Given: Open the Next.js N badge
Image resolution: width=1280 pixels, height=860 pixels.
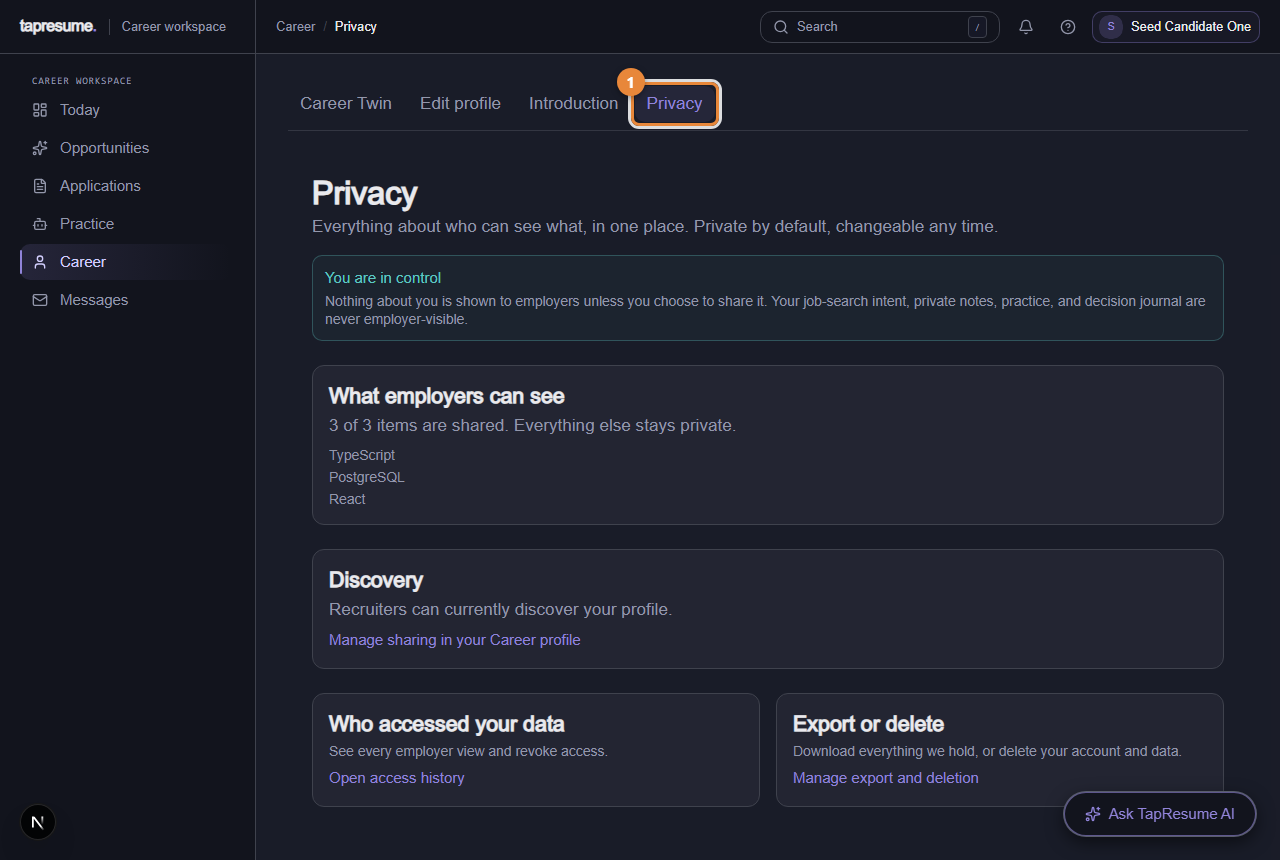Looking at the screenshot, I should pyautogui.click(x=38, y=823).
